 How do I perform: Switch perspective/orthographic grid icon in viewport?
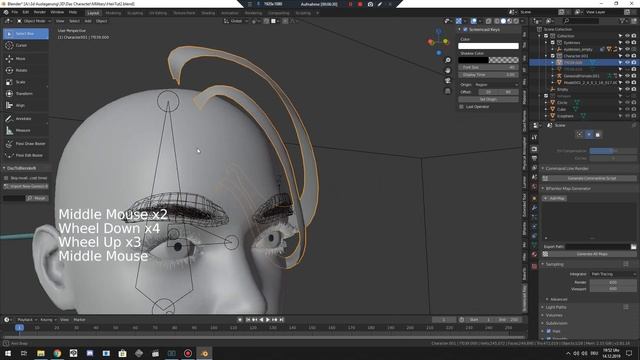pos(448,91)
